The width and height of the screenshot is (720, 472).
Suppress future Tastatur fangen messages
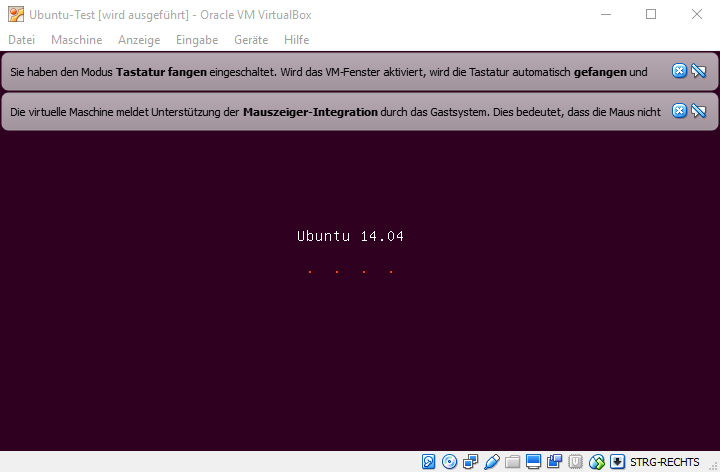pos(699,71)
